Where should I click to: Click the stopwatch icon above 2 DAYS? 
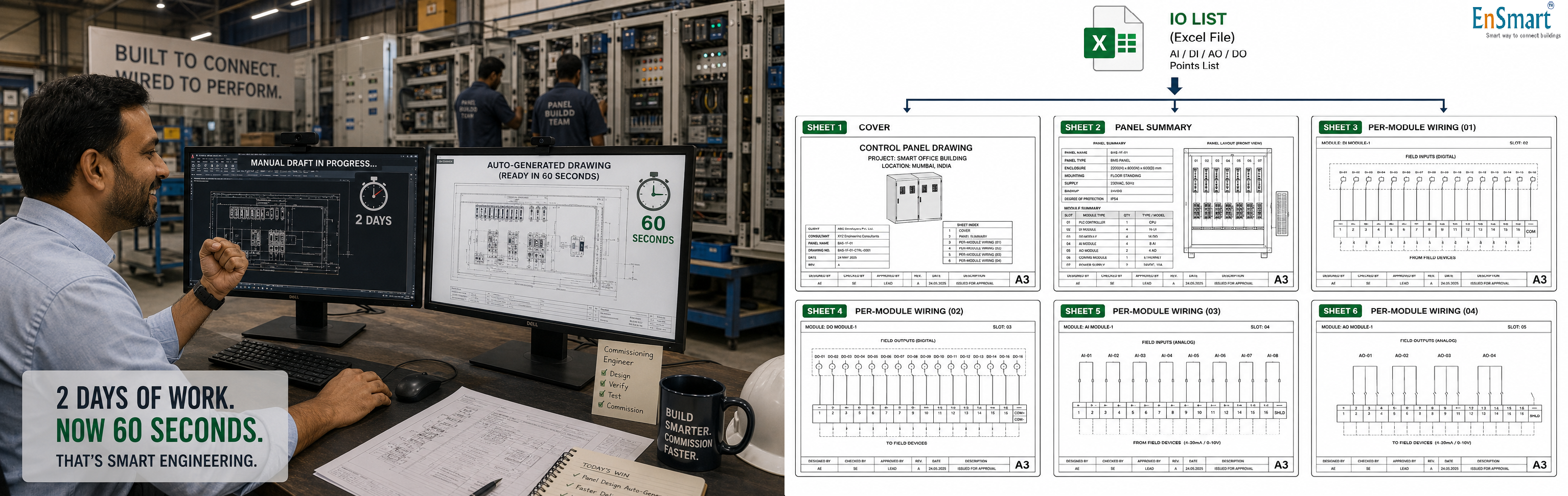coord(373,194)
